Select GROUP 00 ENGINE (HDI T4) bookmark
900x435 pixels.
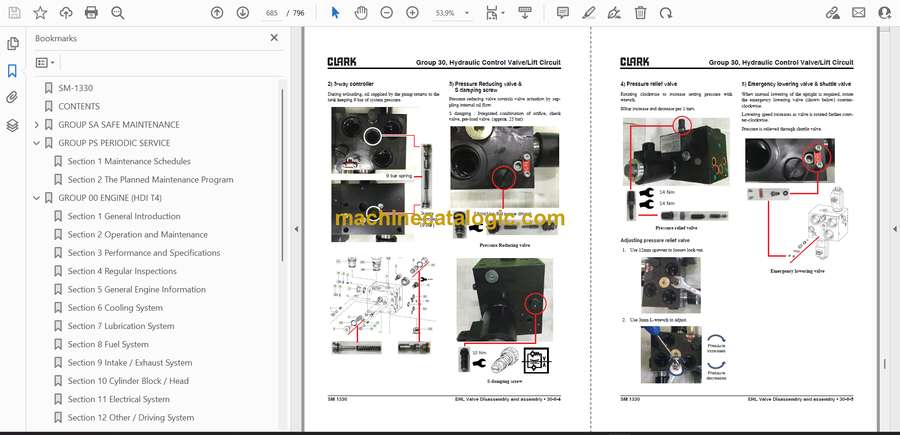(110, 198)
